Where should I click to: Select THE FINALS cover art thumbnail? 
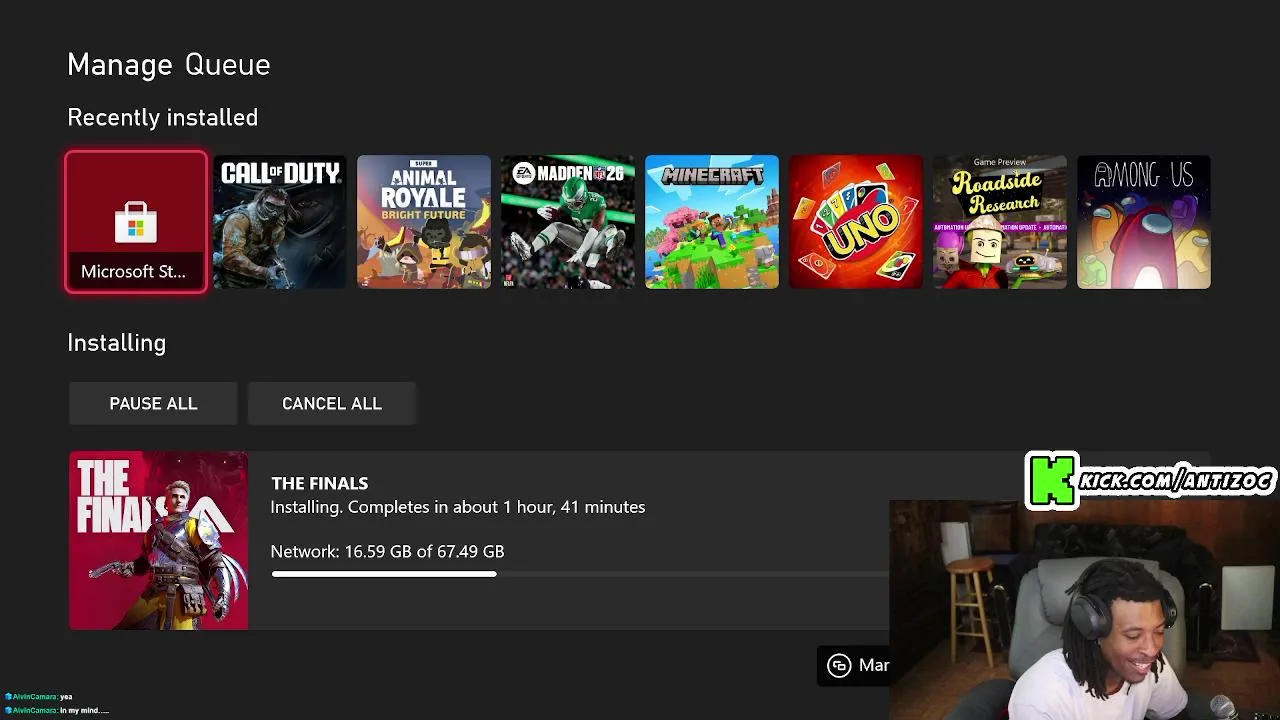[x=159, y=540]
